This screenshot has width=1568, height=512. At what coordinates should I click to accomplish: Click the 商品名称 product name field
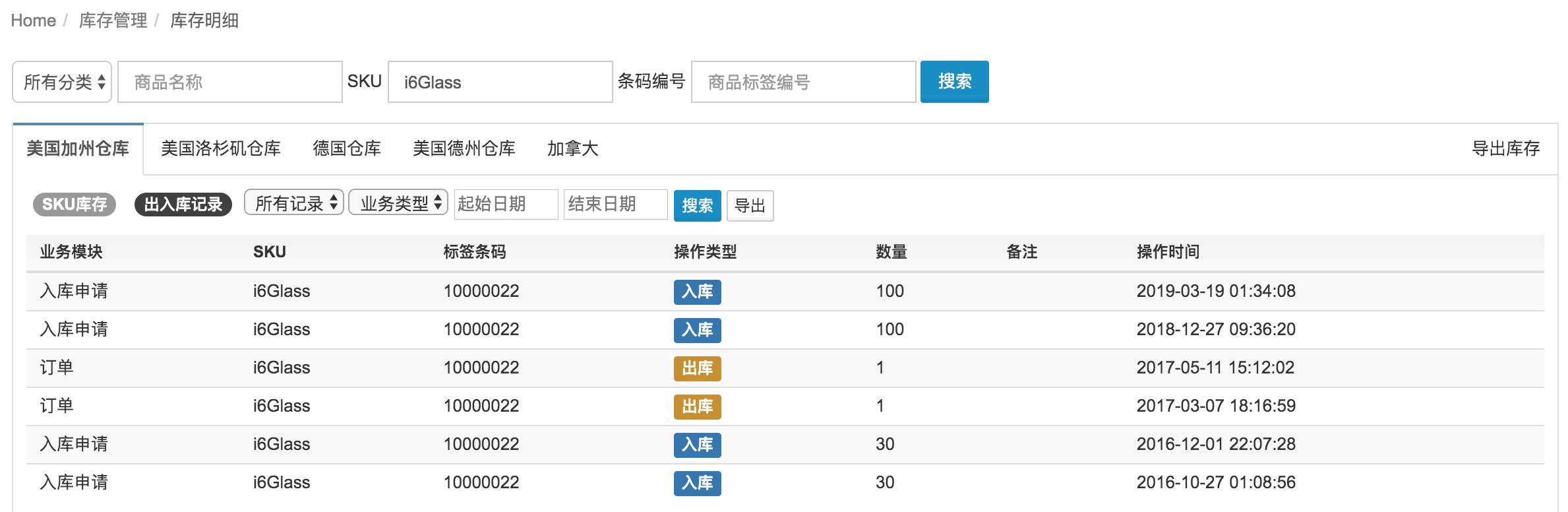point(229,82)
